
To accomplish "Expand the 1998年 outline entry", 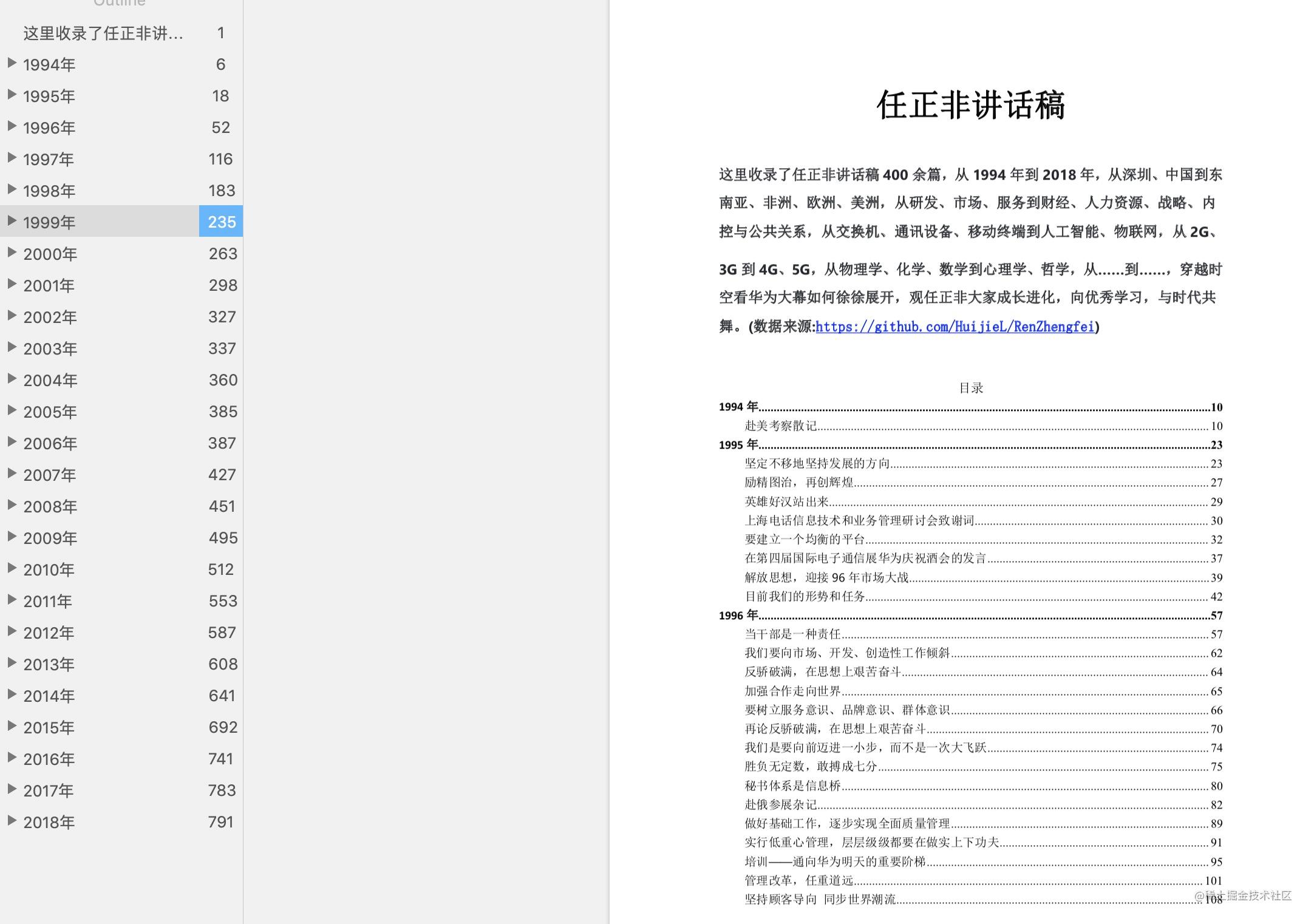I will click(12, 189).
